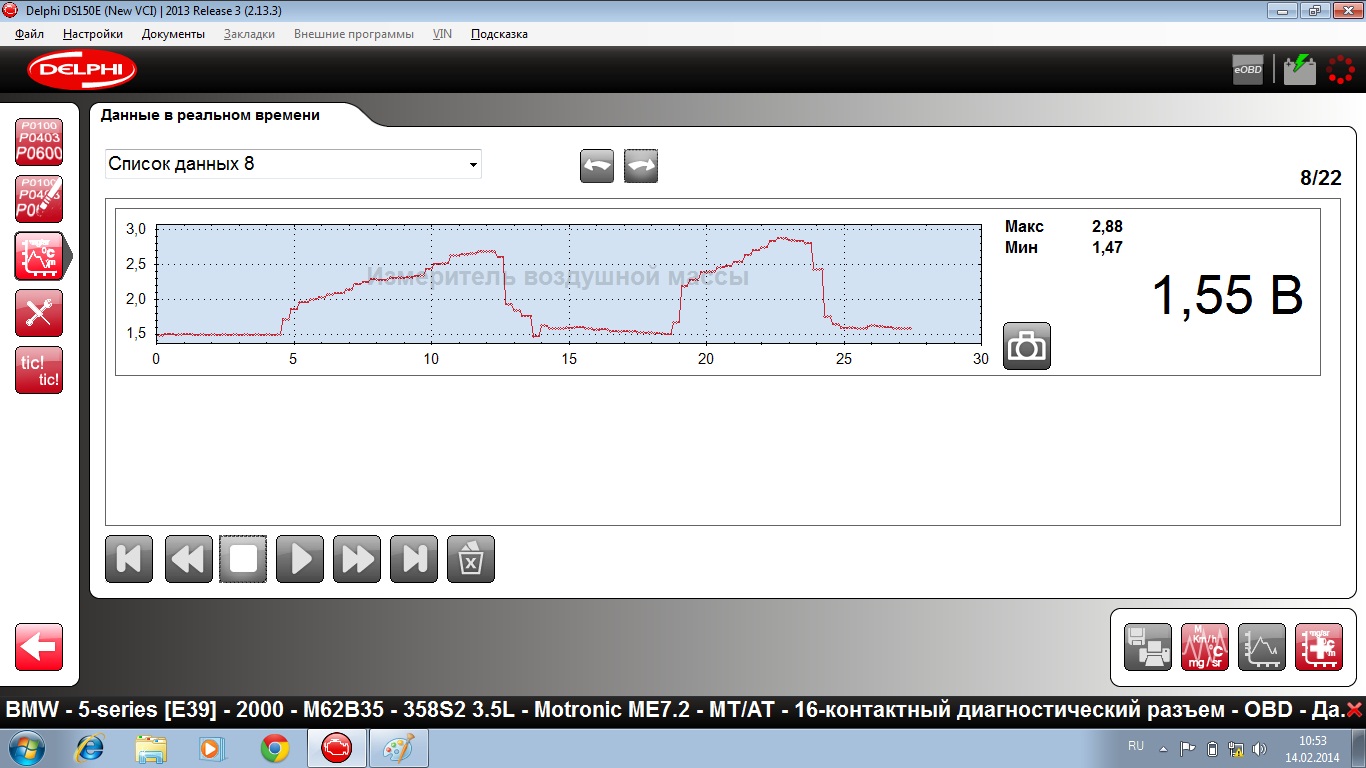Image resolution: width=1366 pixels, height=768 pixels.
Task: Open Google Chrome from taskbar
Action: [x=275, y=748]
